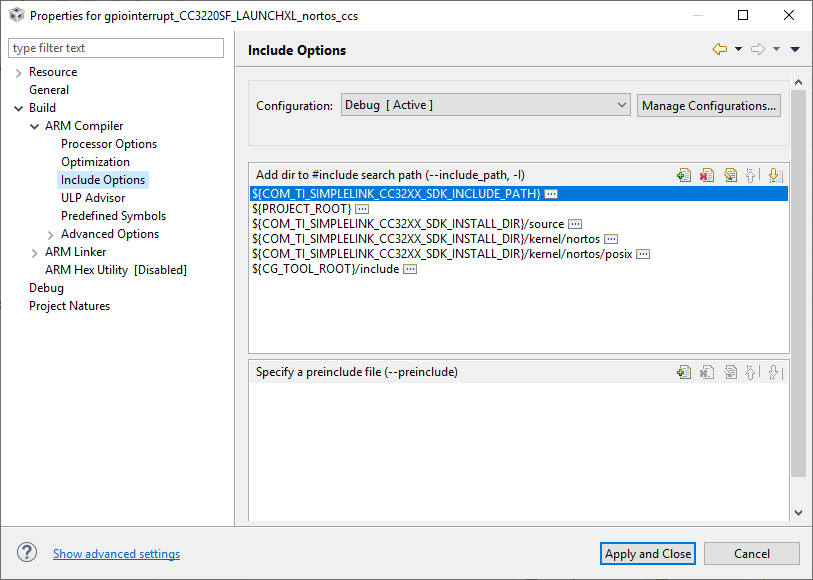
Task: Click ellipsis button next to ${PROJECT_ROOT}
Action: pyautogui.click(x=362, y=208)
